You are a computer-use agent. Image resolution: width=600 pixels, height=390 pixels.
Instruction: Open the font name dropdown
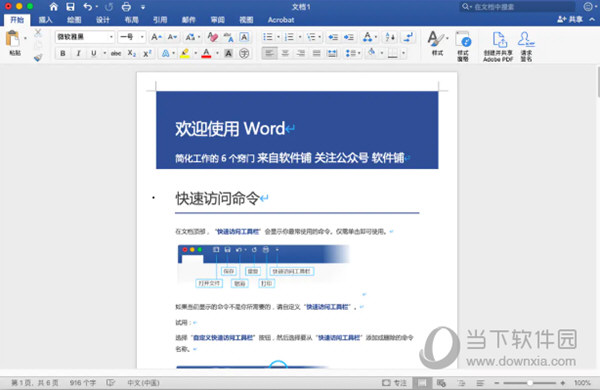tap(111, 37)
